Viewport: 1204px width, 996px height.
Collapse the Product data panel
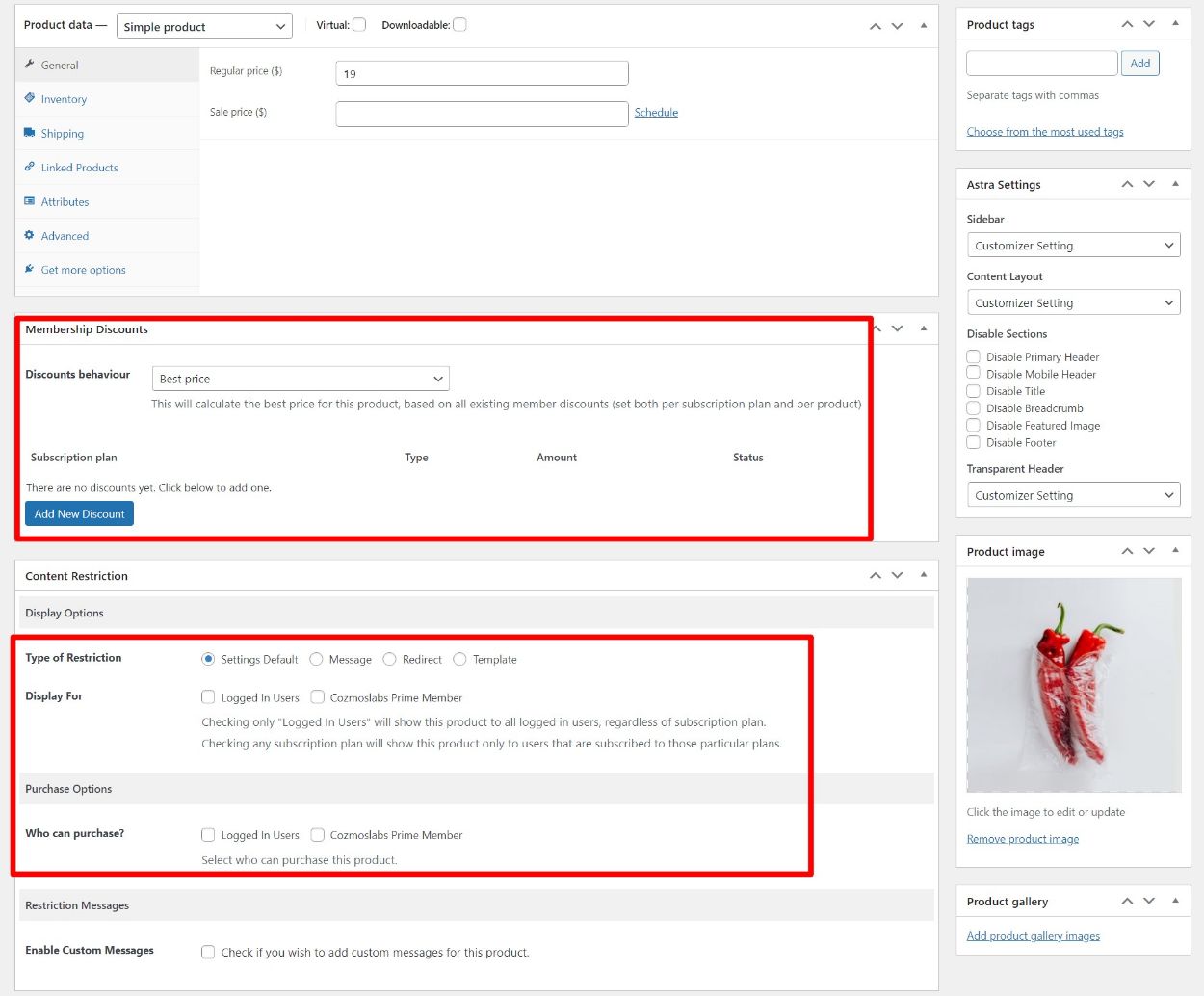(924, 26)
